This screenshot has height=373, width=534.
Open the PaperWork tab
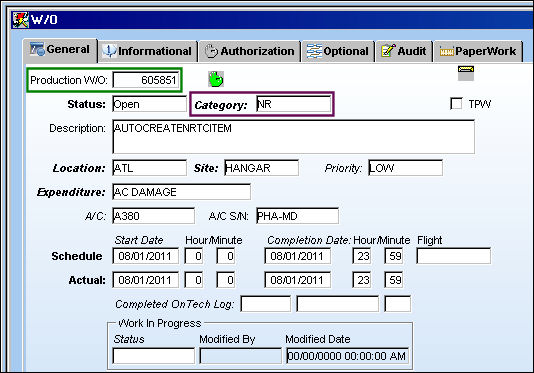[x=478, y=51]
